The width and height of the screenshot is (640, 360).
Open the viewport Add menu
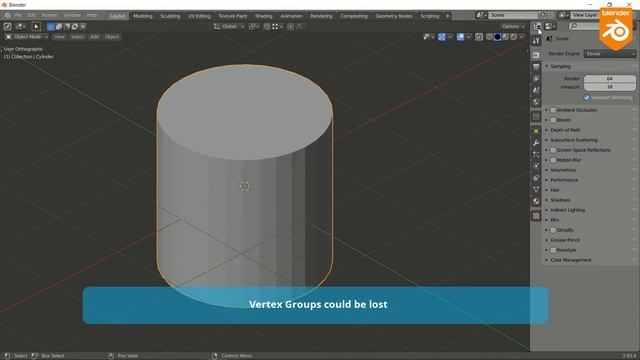pos(94,37)
